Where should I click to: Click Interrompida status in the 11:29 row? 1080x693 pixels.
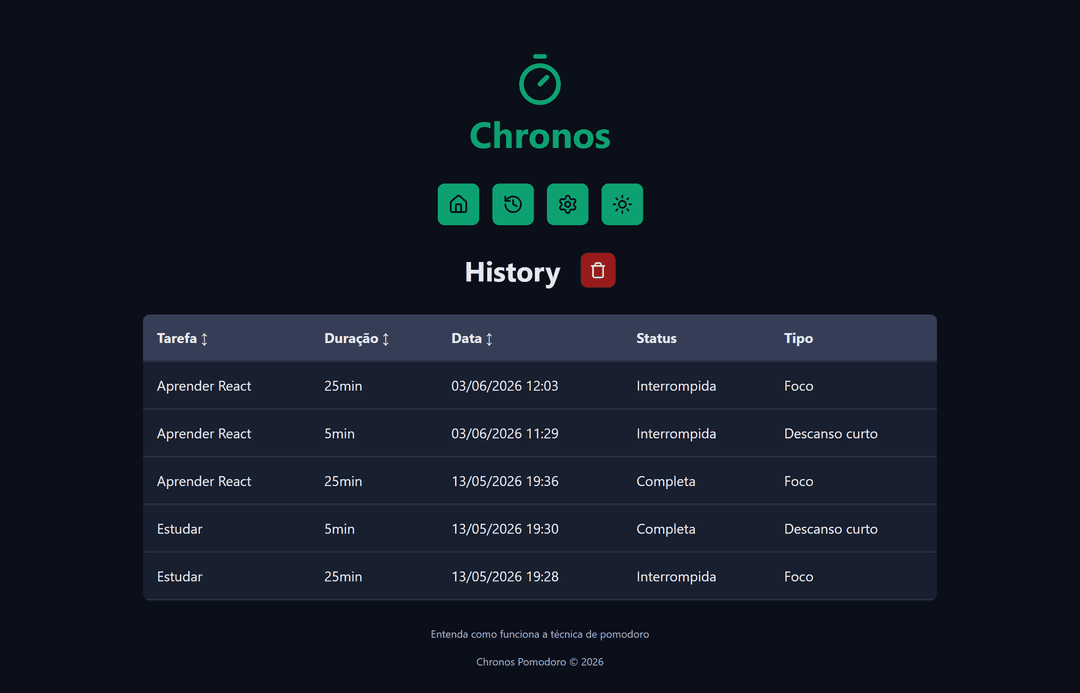(x=676, y=433)
